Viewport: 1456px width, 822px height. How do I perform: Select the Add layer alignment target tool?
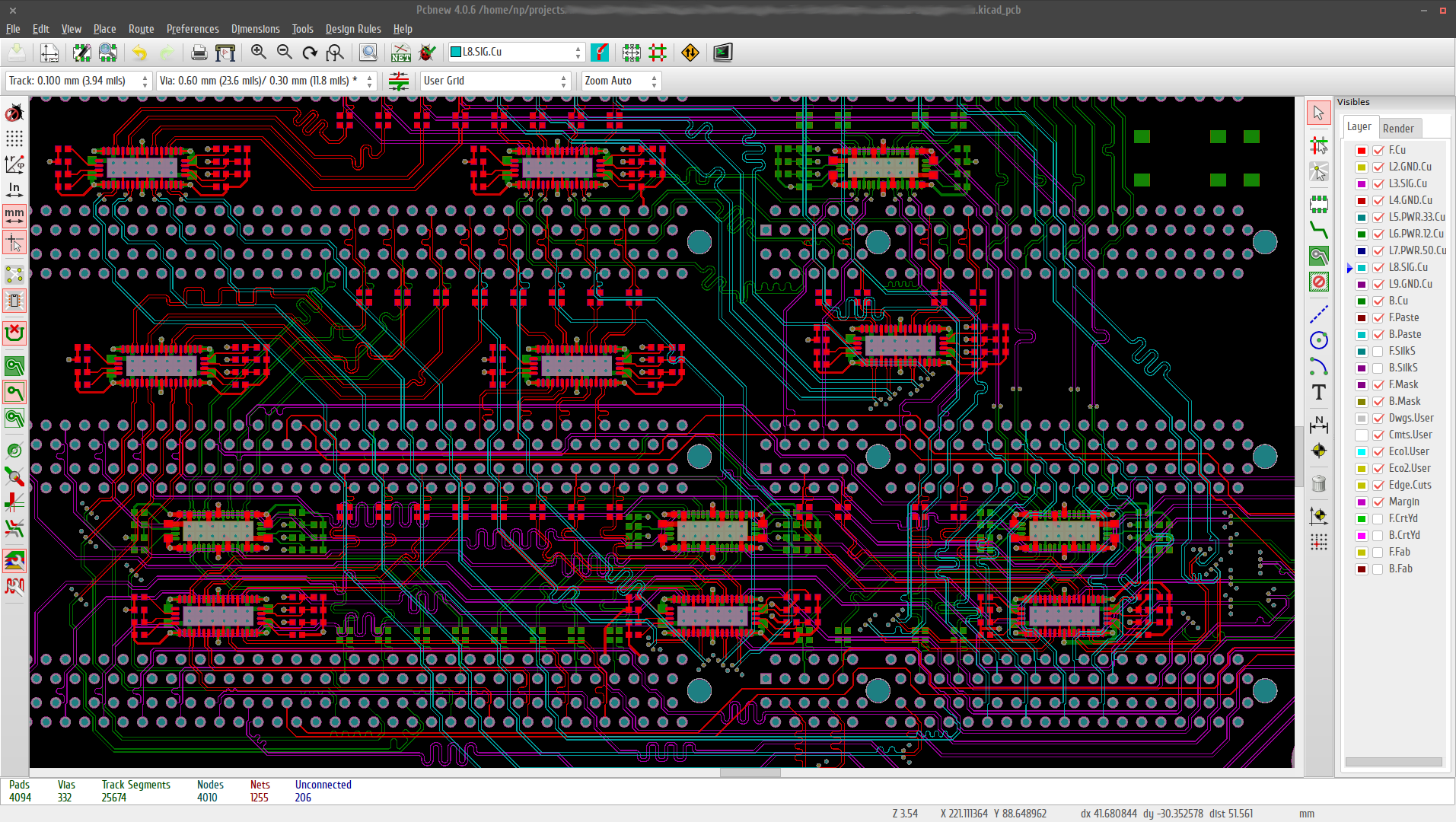1319,451
